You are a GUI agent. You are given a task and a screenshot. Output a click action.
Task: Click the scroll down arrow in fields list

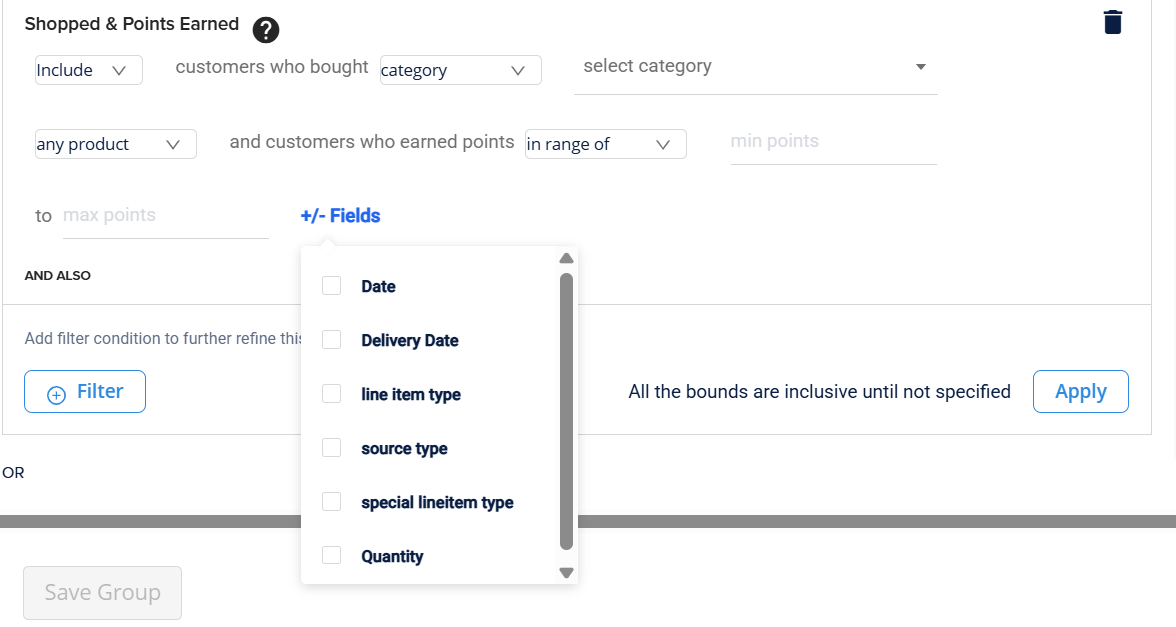click(x=566, y=573)
